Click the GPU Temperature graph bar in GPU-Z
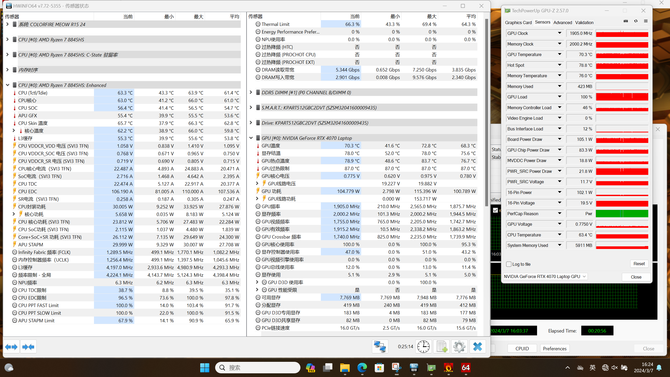Image resolution: width=670 pixels, height=377 pixels. pos(622,55)
